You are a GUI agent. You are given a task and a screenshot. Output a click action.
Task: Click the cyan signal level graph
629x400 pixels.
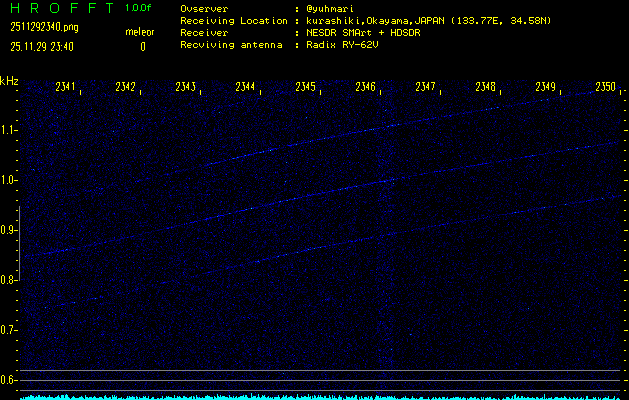point(320,396)
